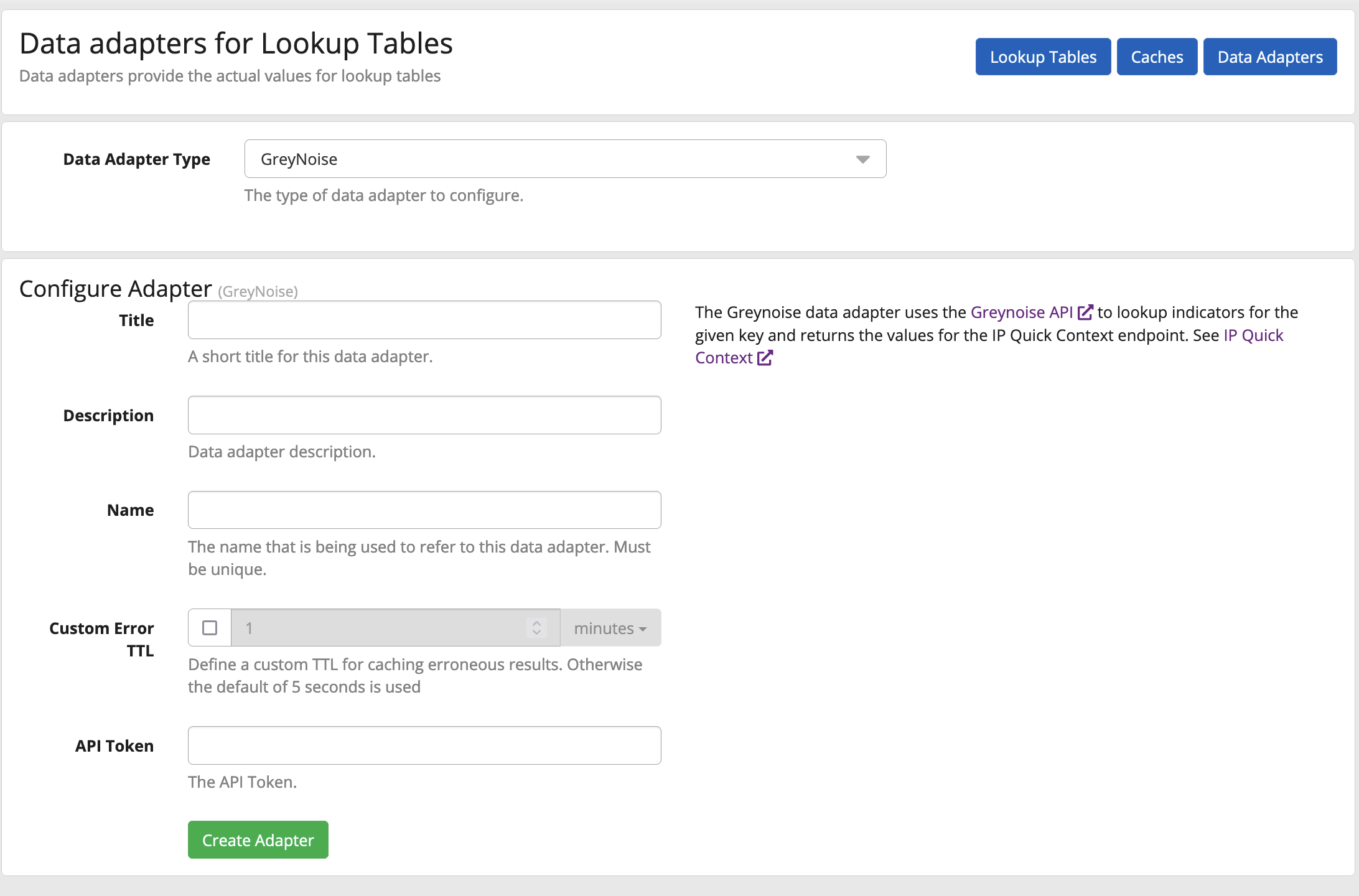Open the minutes unit dropdown
The width and height of the screenshot is (1359, 896).
click(x=610, y=628)
